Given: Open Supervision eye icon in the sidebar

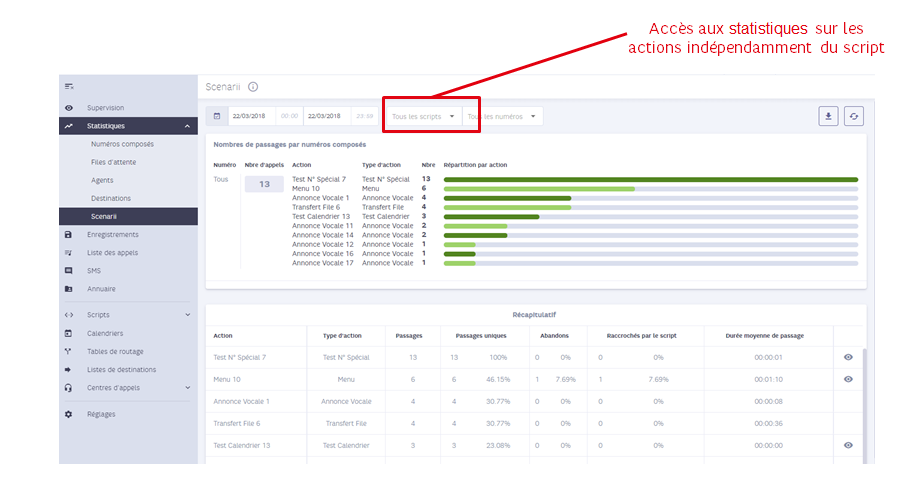Looking at the screenshot, I should pos(69,108).
